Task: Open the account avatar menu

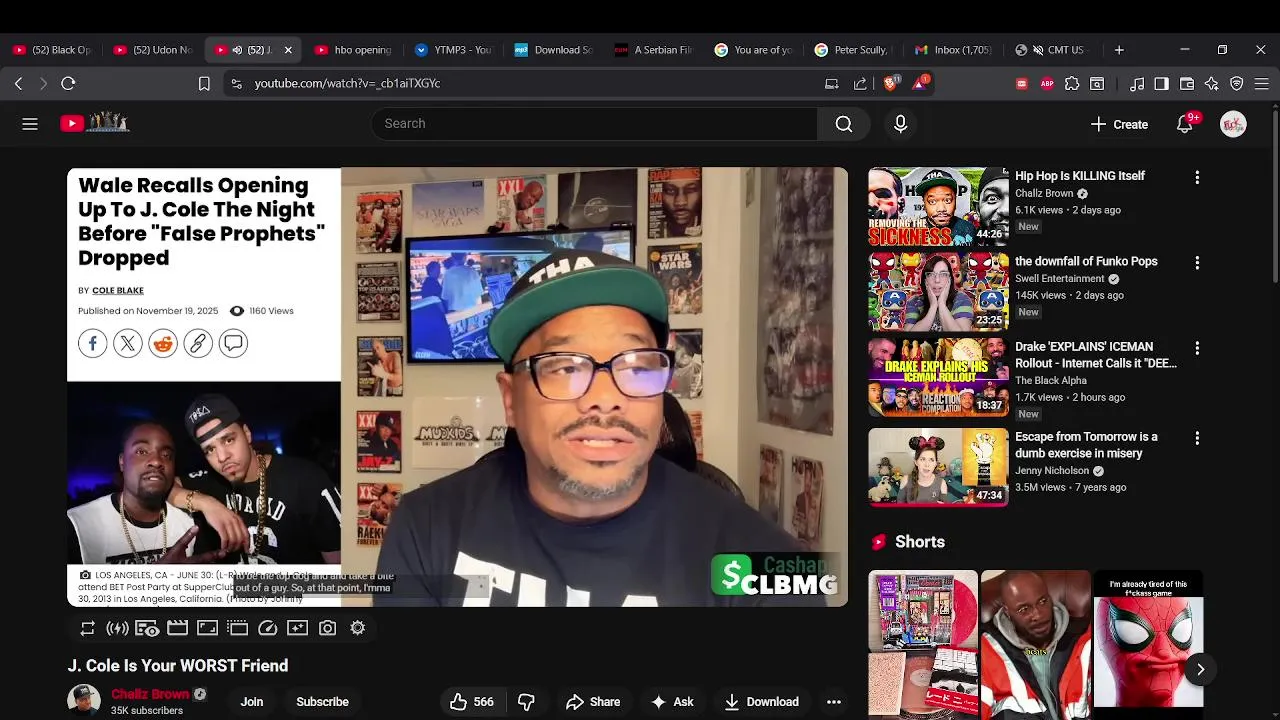Action: click(x=1233, y=124)
